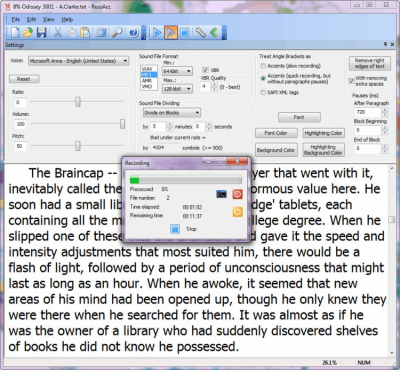The image size is (400, 370).
Task: Start reading with the blue play icon
Action: 156,32
